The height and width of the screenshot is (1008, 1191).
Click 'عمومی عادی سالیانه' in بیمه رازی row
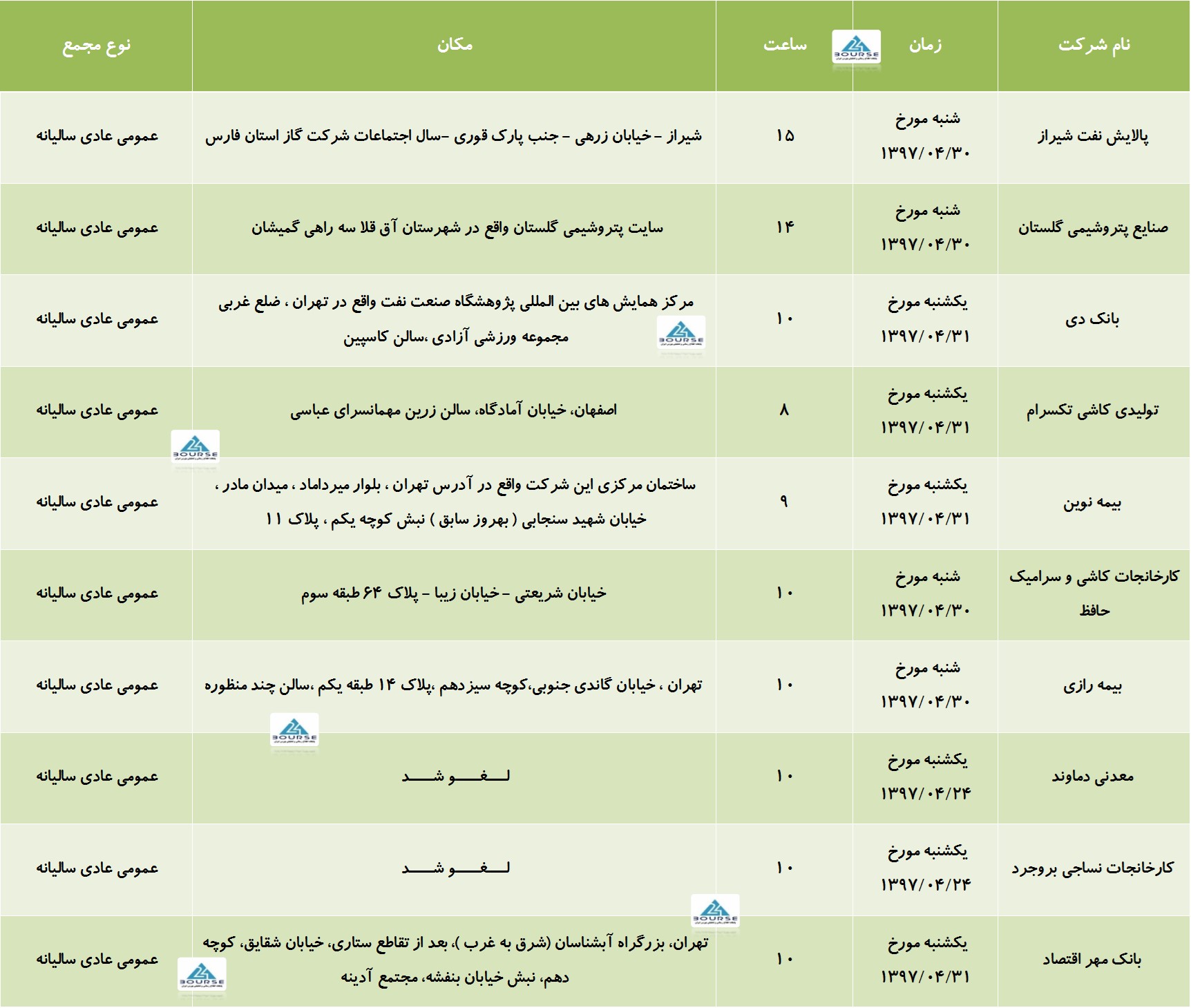[x=97, y=685]
